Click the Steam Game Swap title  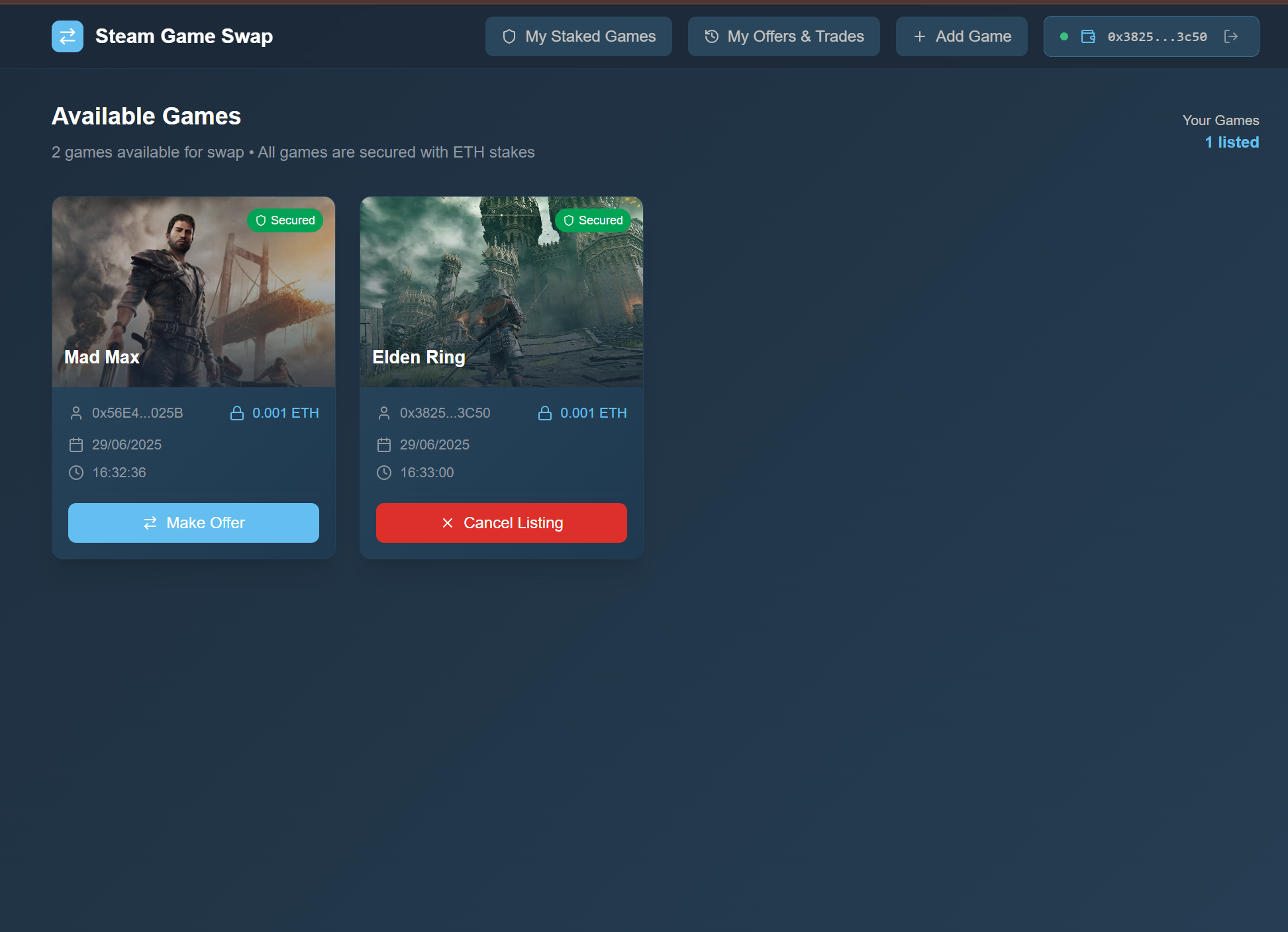[183, 36]
